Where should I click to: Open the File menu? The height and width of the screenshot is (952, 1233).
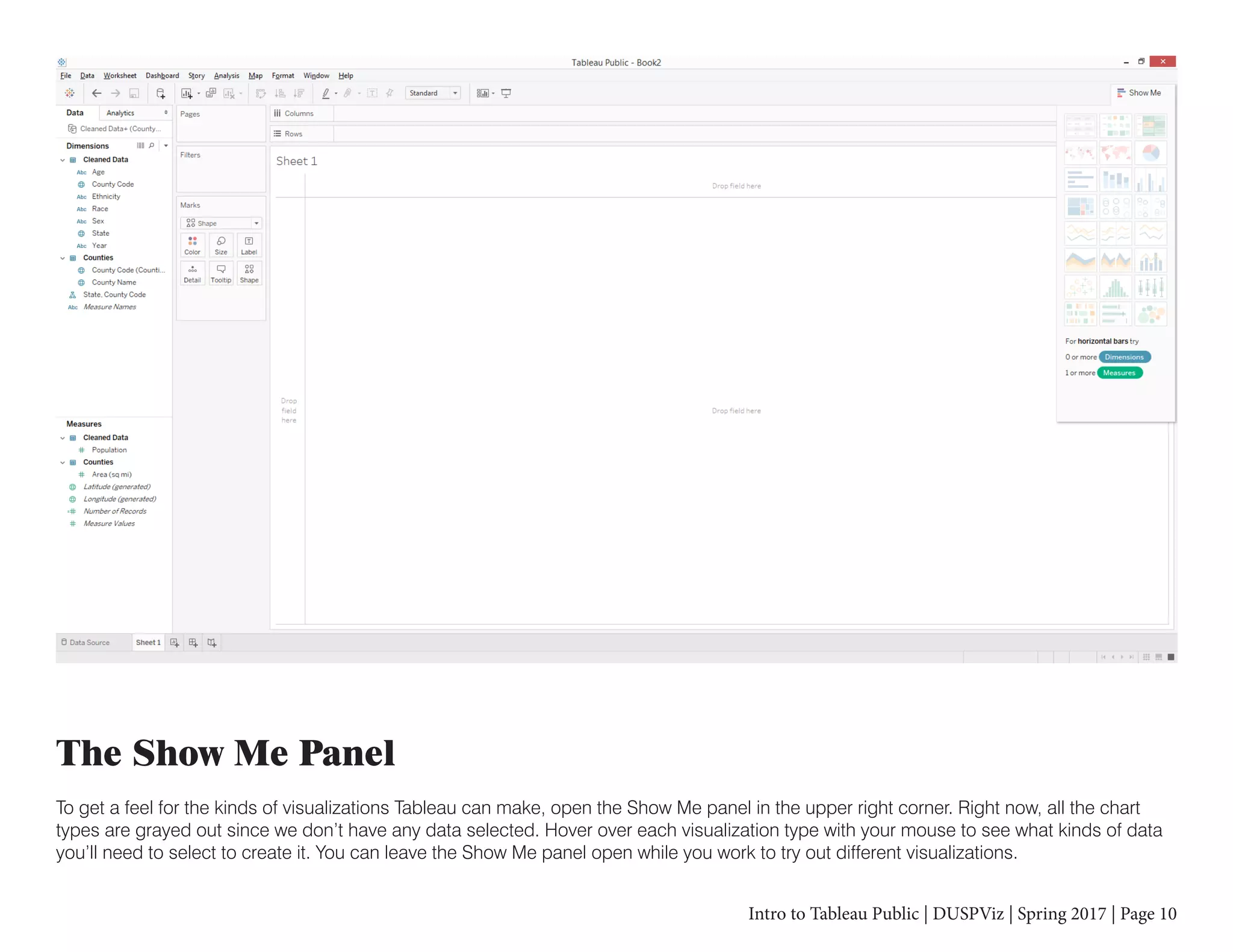tap(66, 76)
